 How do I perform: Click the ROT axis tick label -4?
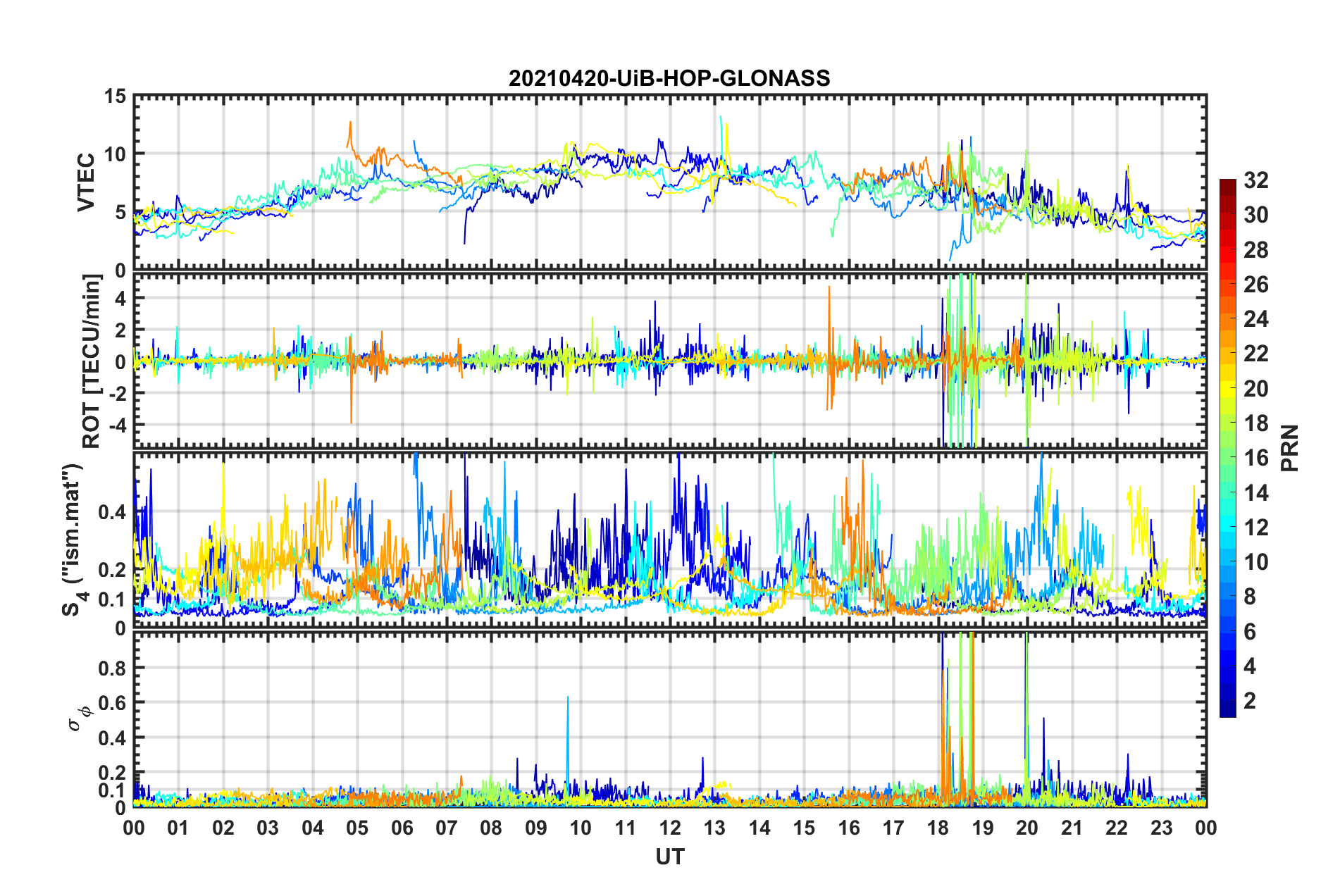pyautogui.click(x=118, y=425)
